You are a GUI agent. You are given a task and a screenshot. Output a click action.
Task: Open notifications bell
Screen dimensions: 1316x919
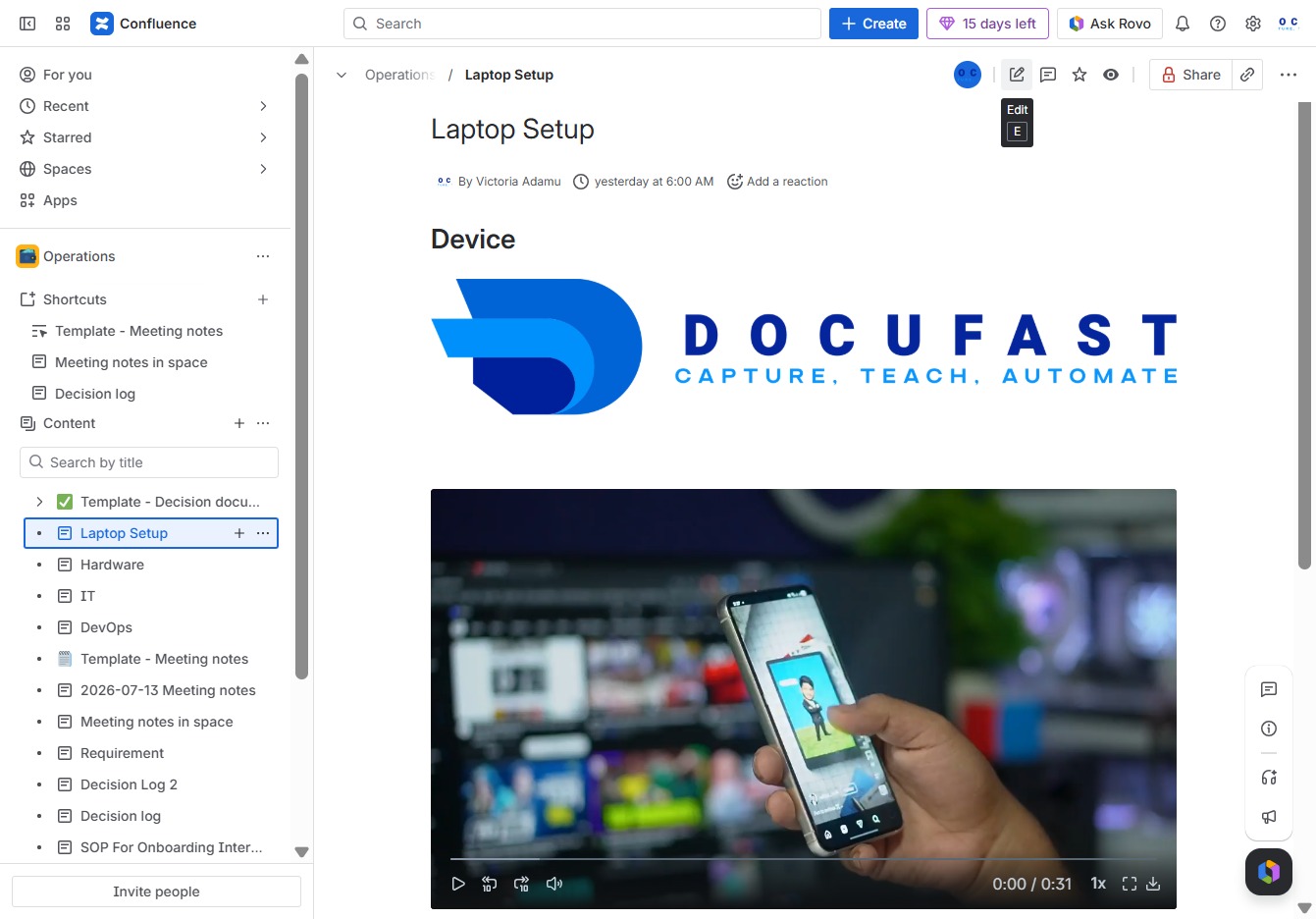[1183, 24]
